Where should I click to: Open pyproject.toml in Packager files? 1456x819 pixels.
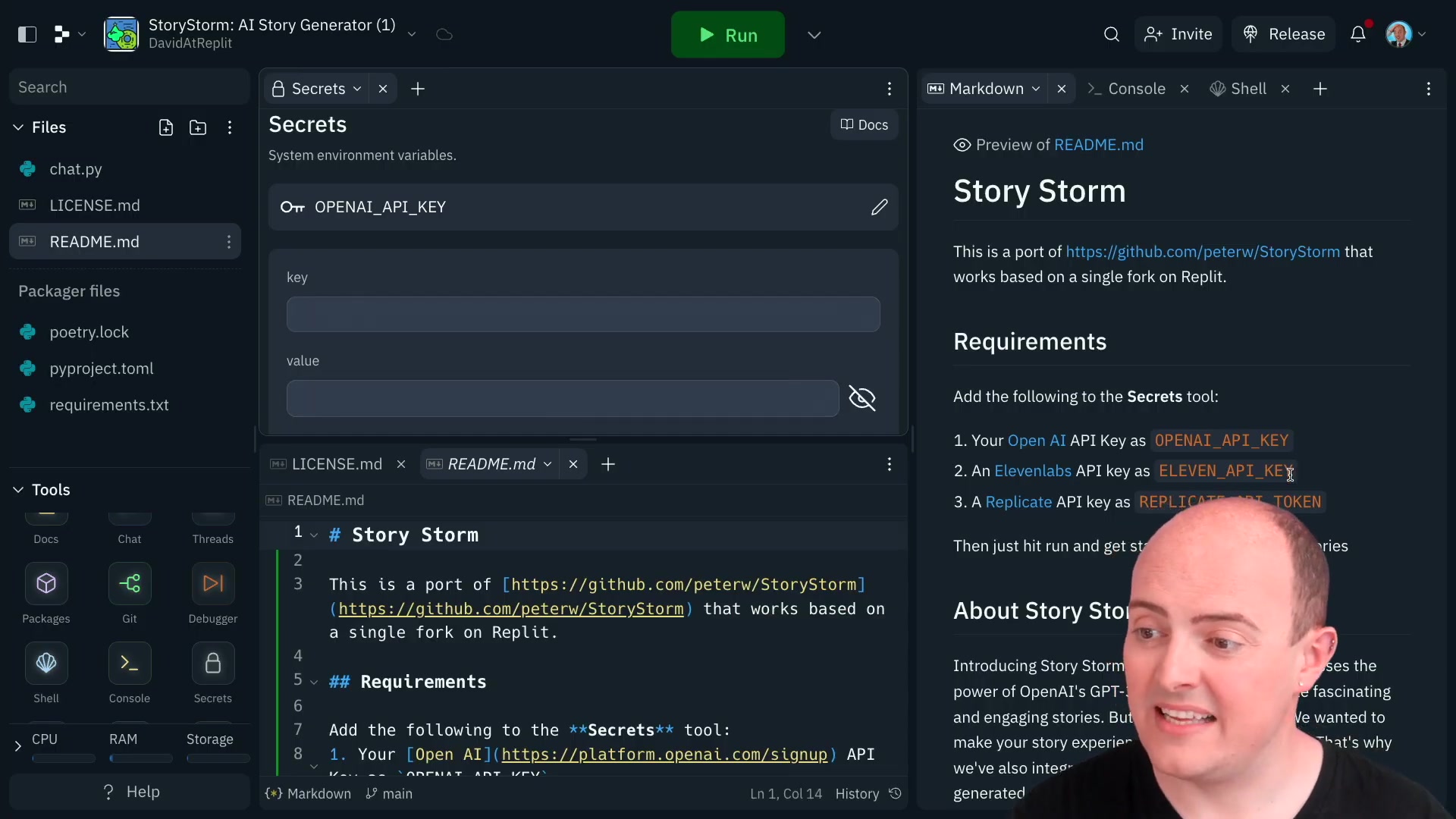pos(125,369)
